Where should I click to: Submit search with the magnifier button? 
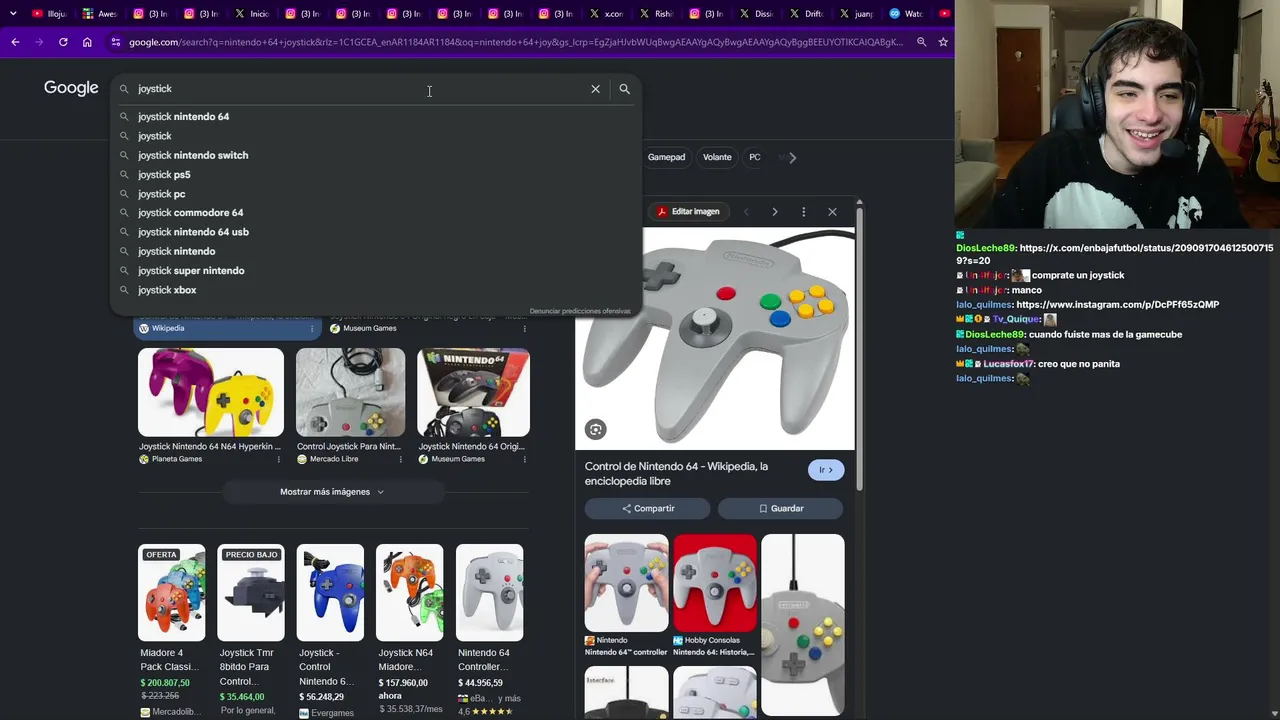pos(624,89)
